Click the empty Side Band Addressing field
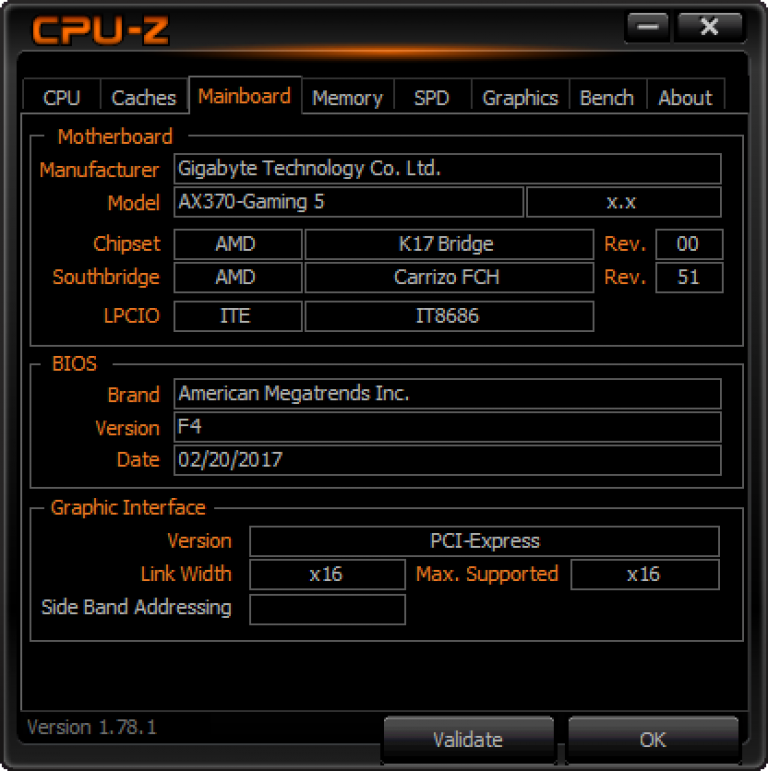This screenshot has width=768, height=771. 327,609
